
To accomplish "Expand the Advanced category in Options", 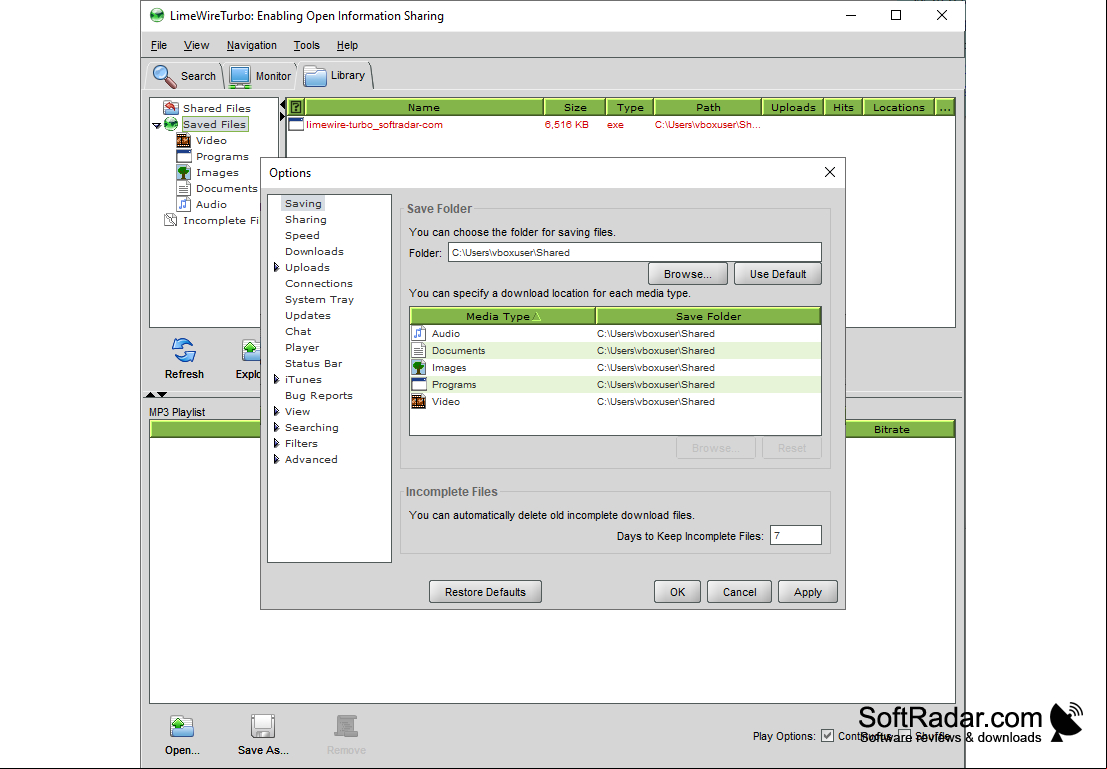I will [x=277, y=459].
